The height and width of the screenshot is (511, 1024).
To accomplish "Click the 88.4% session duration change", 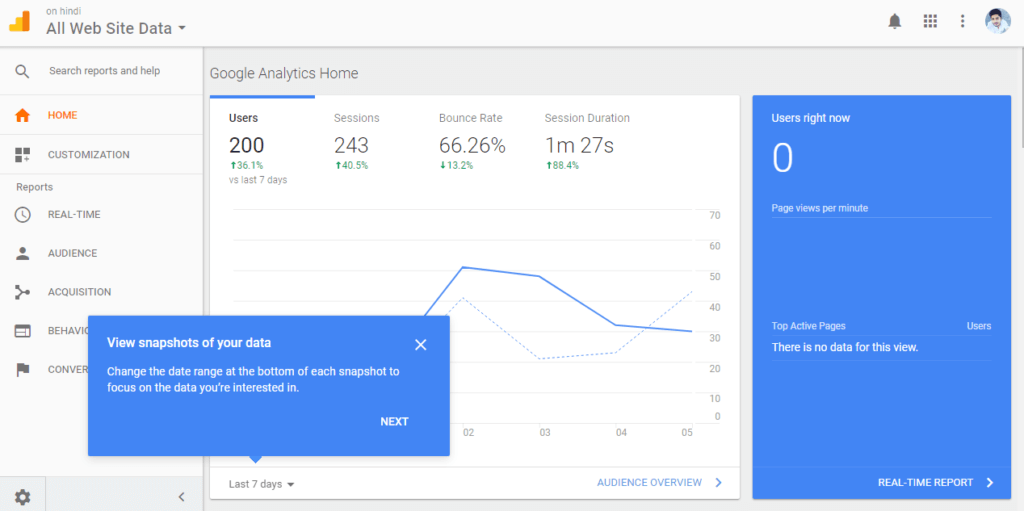I will point(562,165).
